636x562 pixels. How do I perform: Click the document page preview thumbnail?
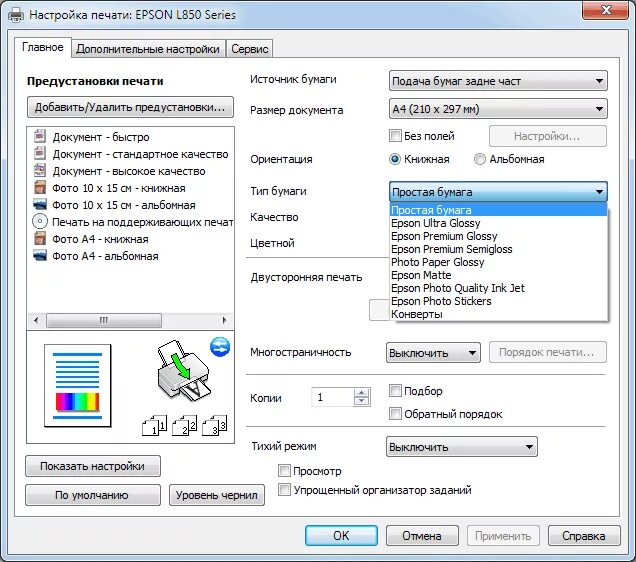(77, 386)
